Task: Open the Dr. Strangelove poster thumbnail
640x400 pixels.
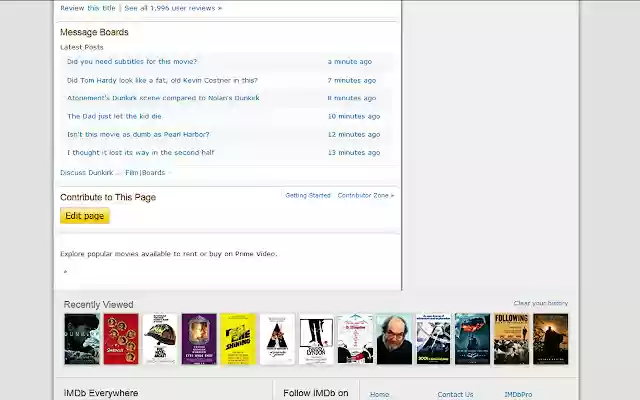Action: coord(355,339)
